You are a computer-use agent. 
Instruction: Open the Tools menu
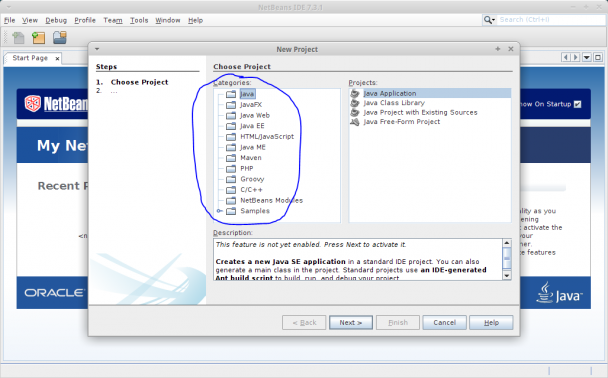click(139, 20)
